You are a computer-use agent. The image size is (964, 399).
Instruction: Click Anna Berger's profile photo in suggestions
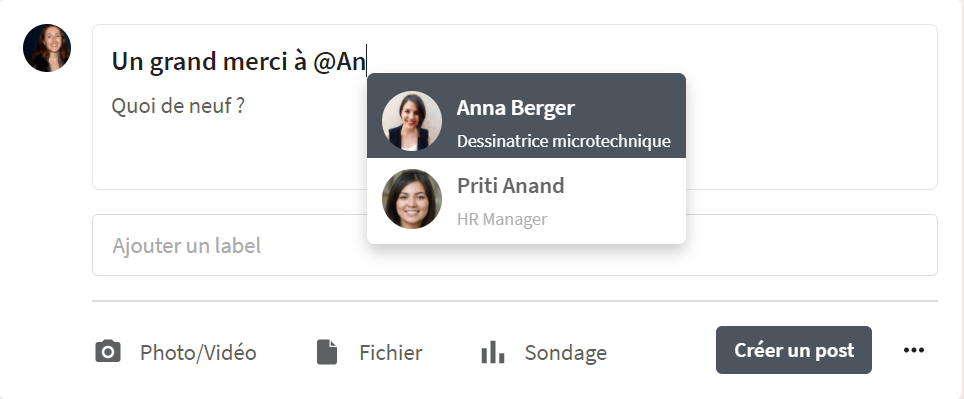coord(411,121)
